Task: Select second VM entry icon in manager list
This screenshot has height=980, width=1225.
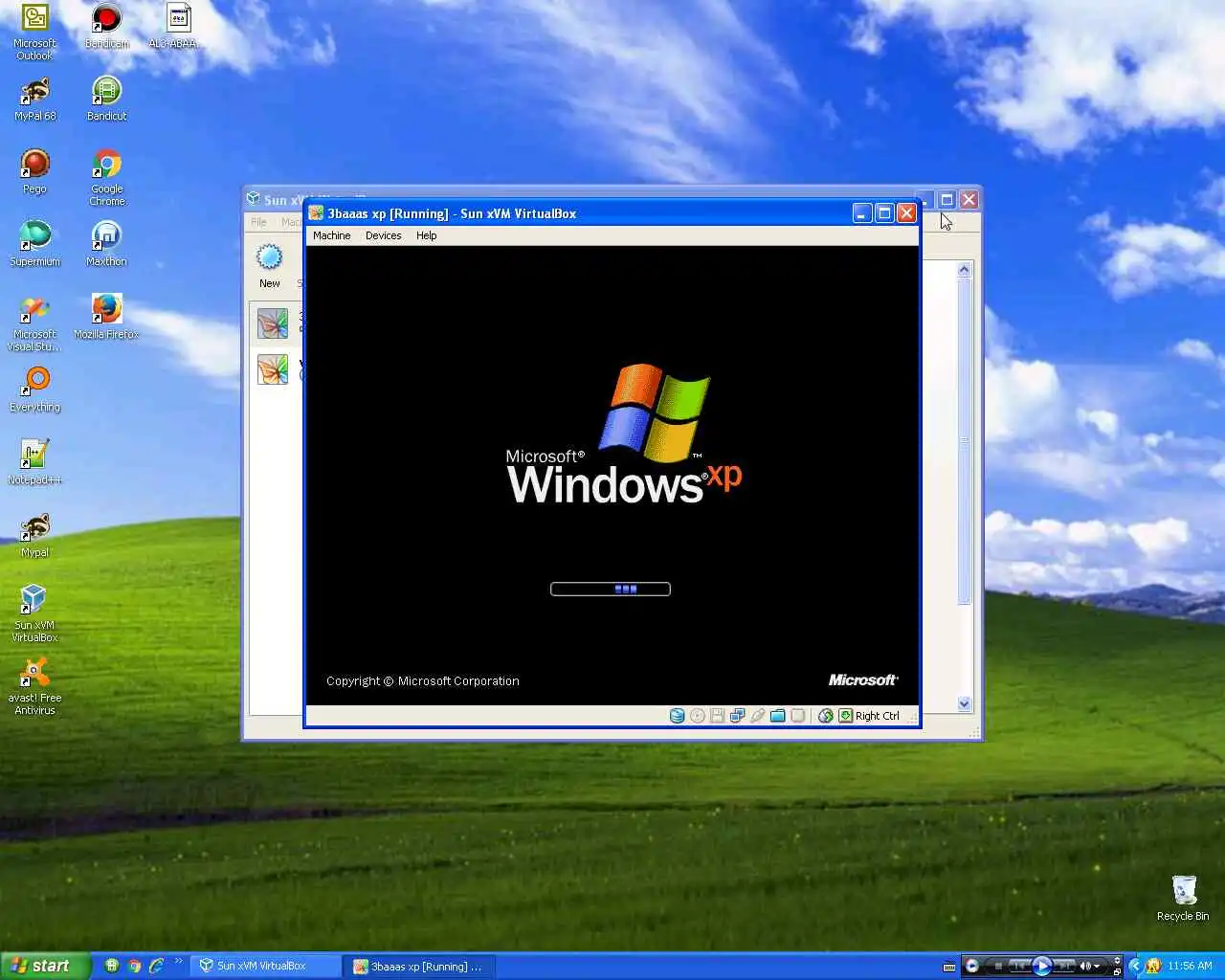Action: point(273,368)
